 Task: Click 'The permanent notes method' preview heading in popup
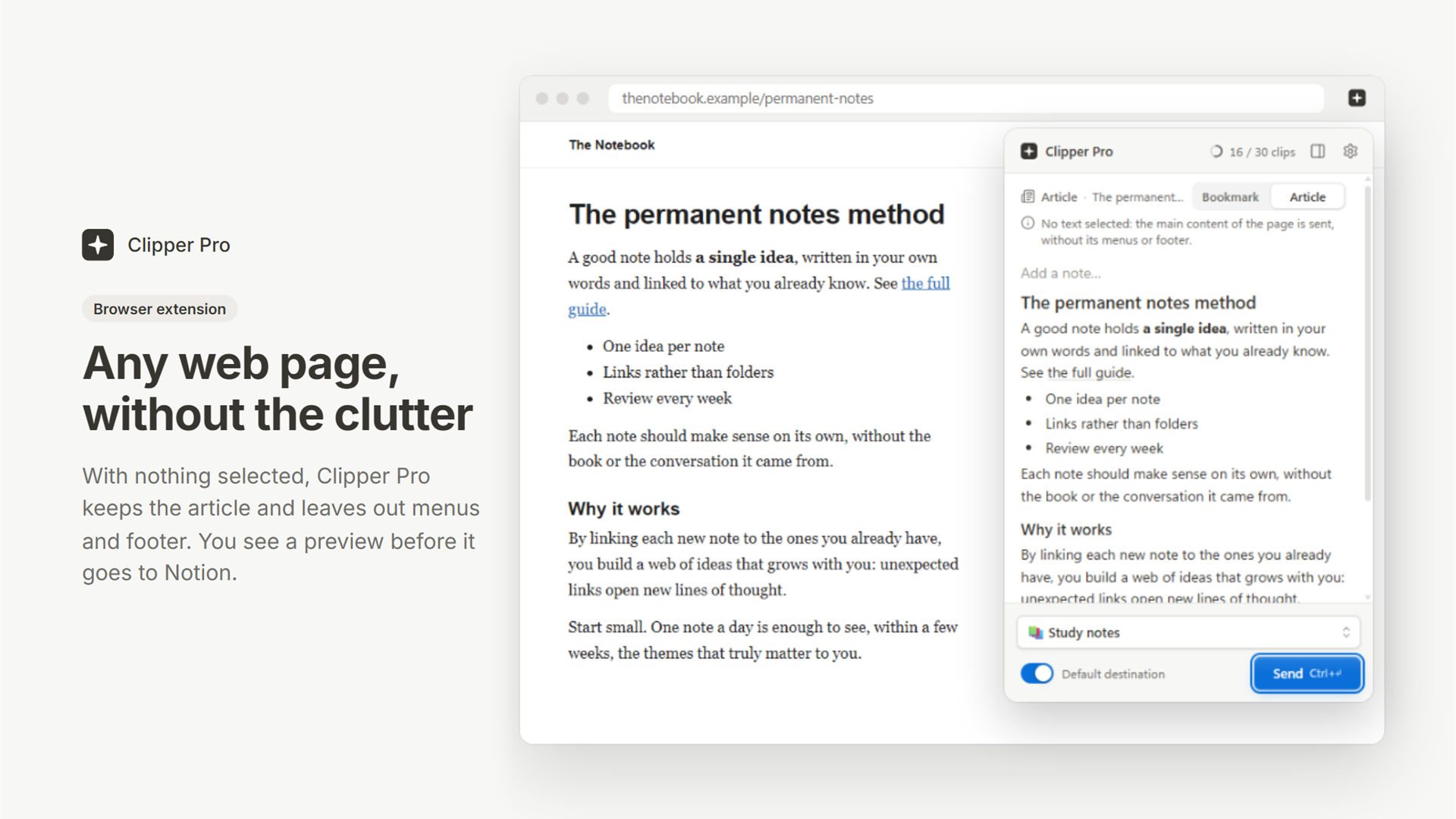point(1137,303)
